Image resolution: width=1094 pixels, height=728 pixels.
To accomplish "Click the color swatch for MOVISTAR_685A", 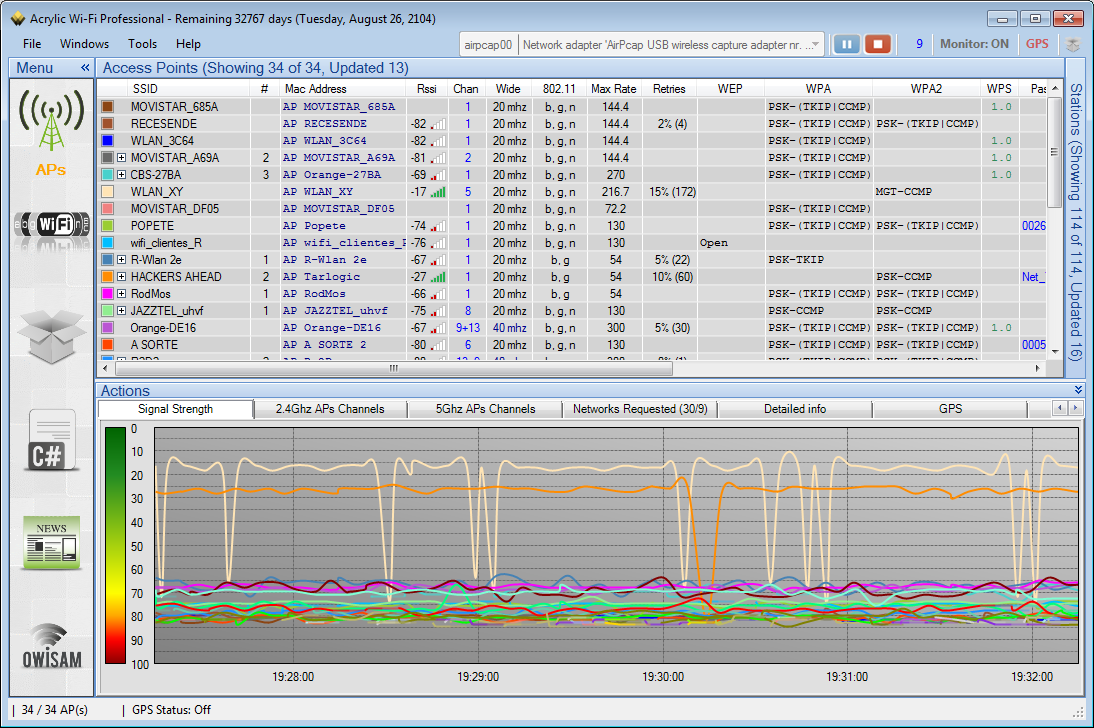I will click(107, 107).
